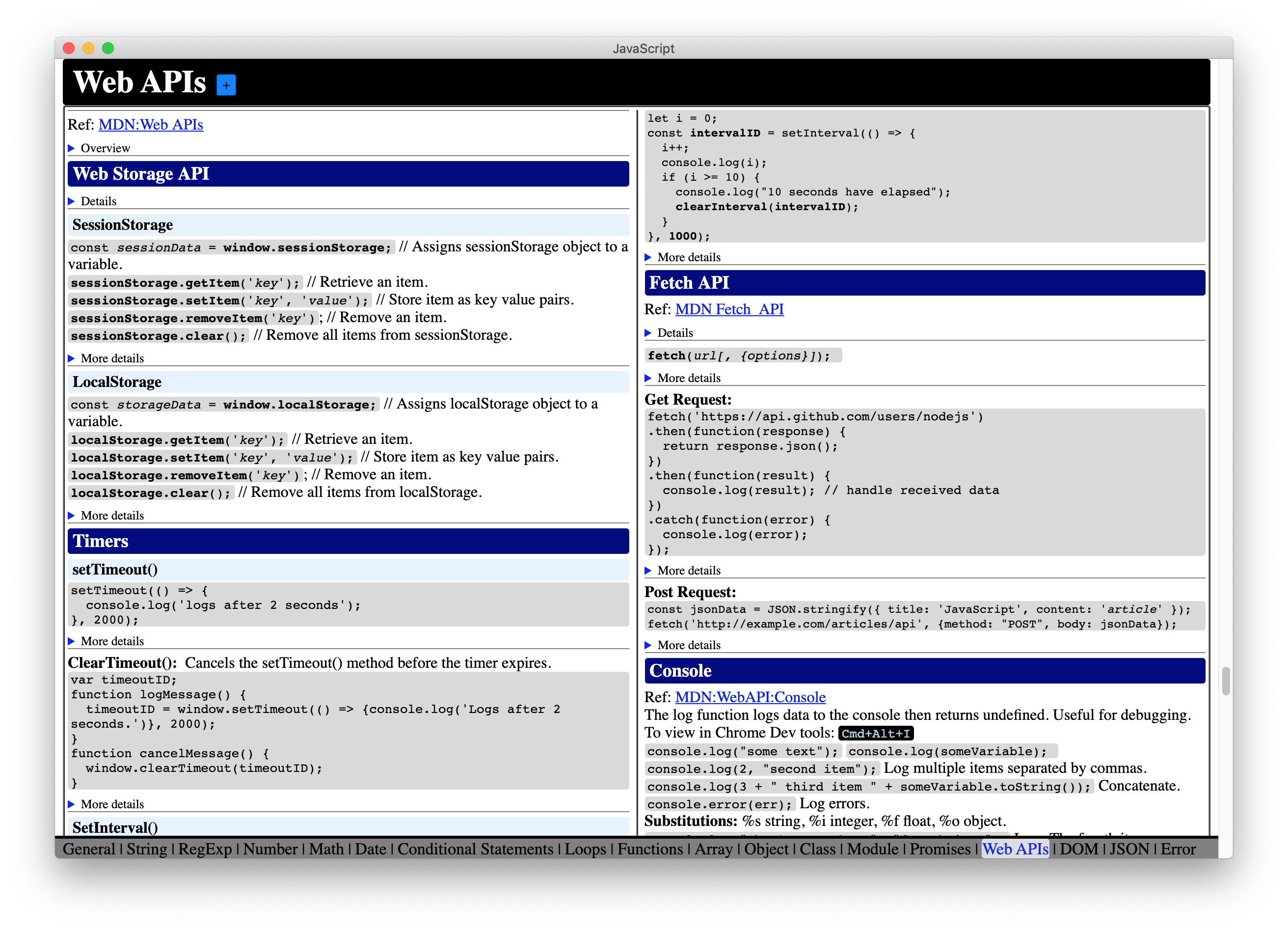The width and height of the screenshot is (1288, 931).
Task: Click the Console section heading
Action: tap(925, 671)
